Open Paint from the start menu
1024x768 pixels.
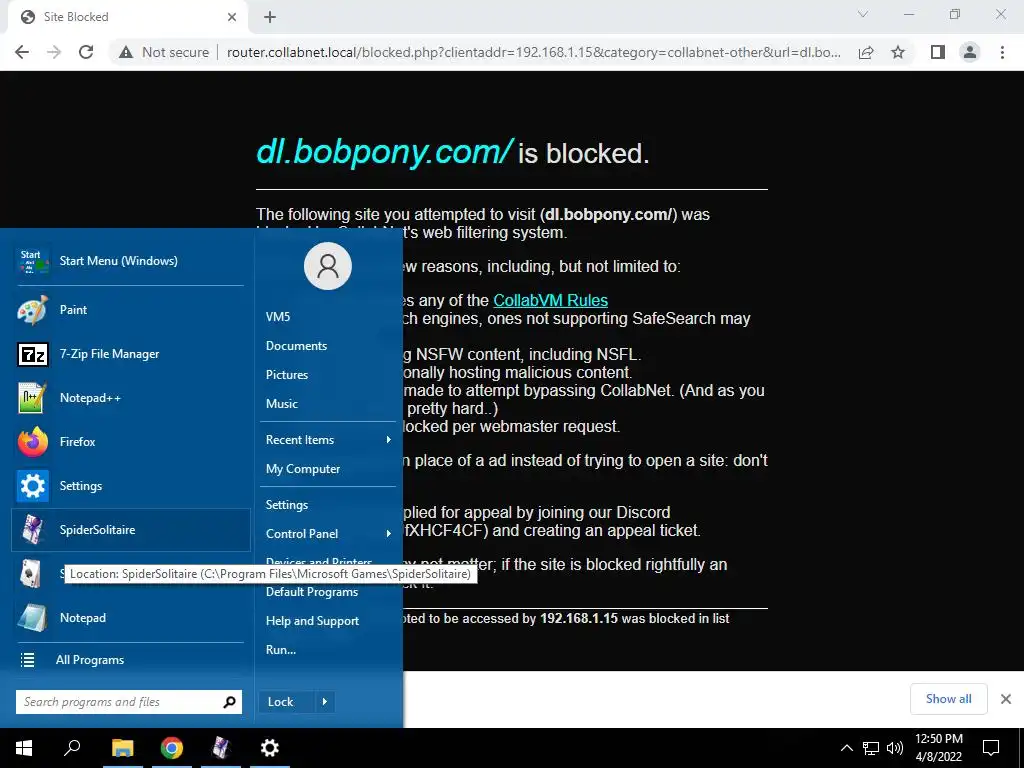click(131, 310)
